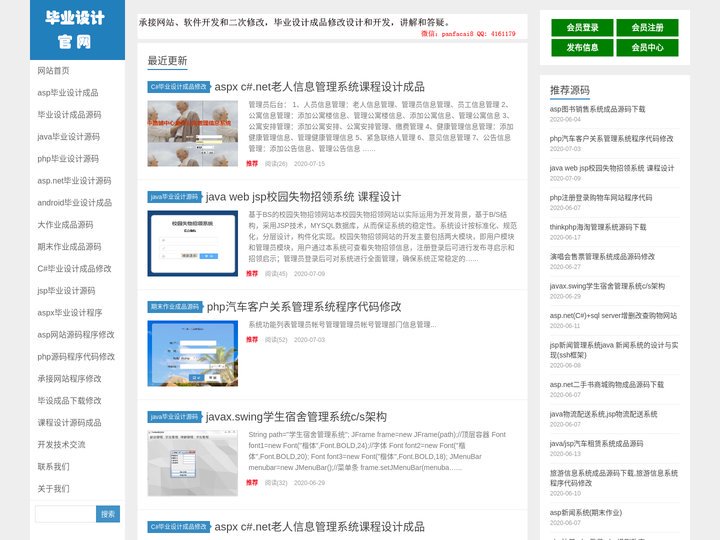Open android毕业设计成品 category
Viewport: 720px width, 540px height.
[74, 203]
